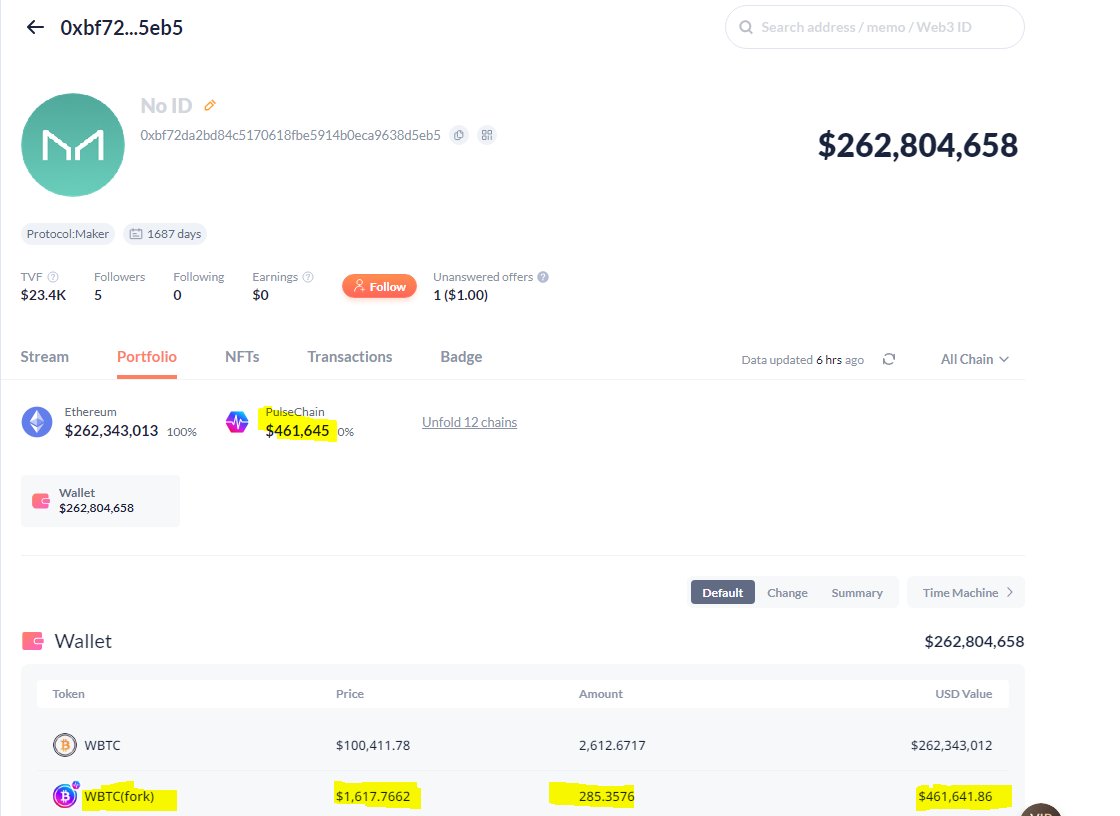
Task: Click the WBTC amount 2,612.6717
Action: (x=612, y=745)
